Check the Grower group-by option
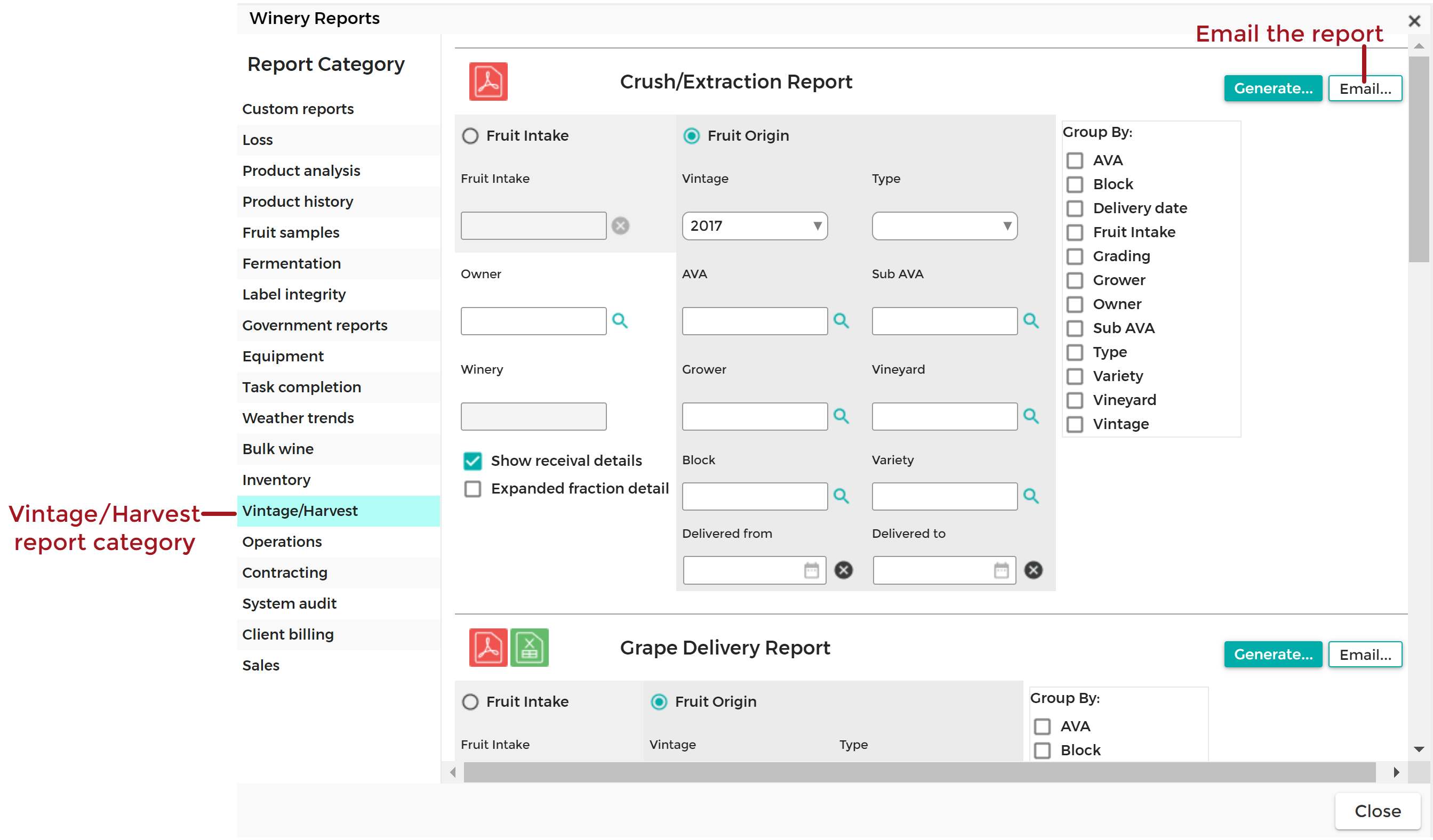Image resolution: width=1433 pixels, height=840 pixels. [x=1074, y=281]
